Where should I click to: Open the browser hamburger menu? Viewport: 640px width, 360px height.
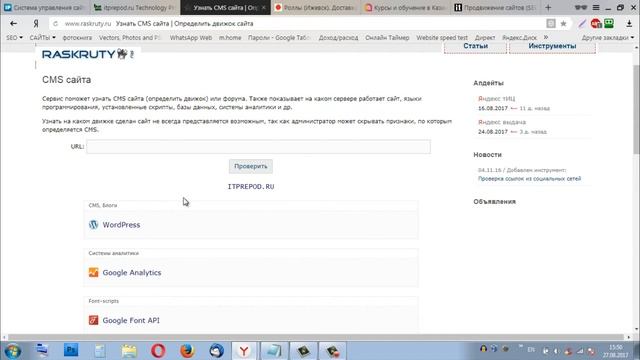[x=596, y=7]
